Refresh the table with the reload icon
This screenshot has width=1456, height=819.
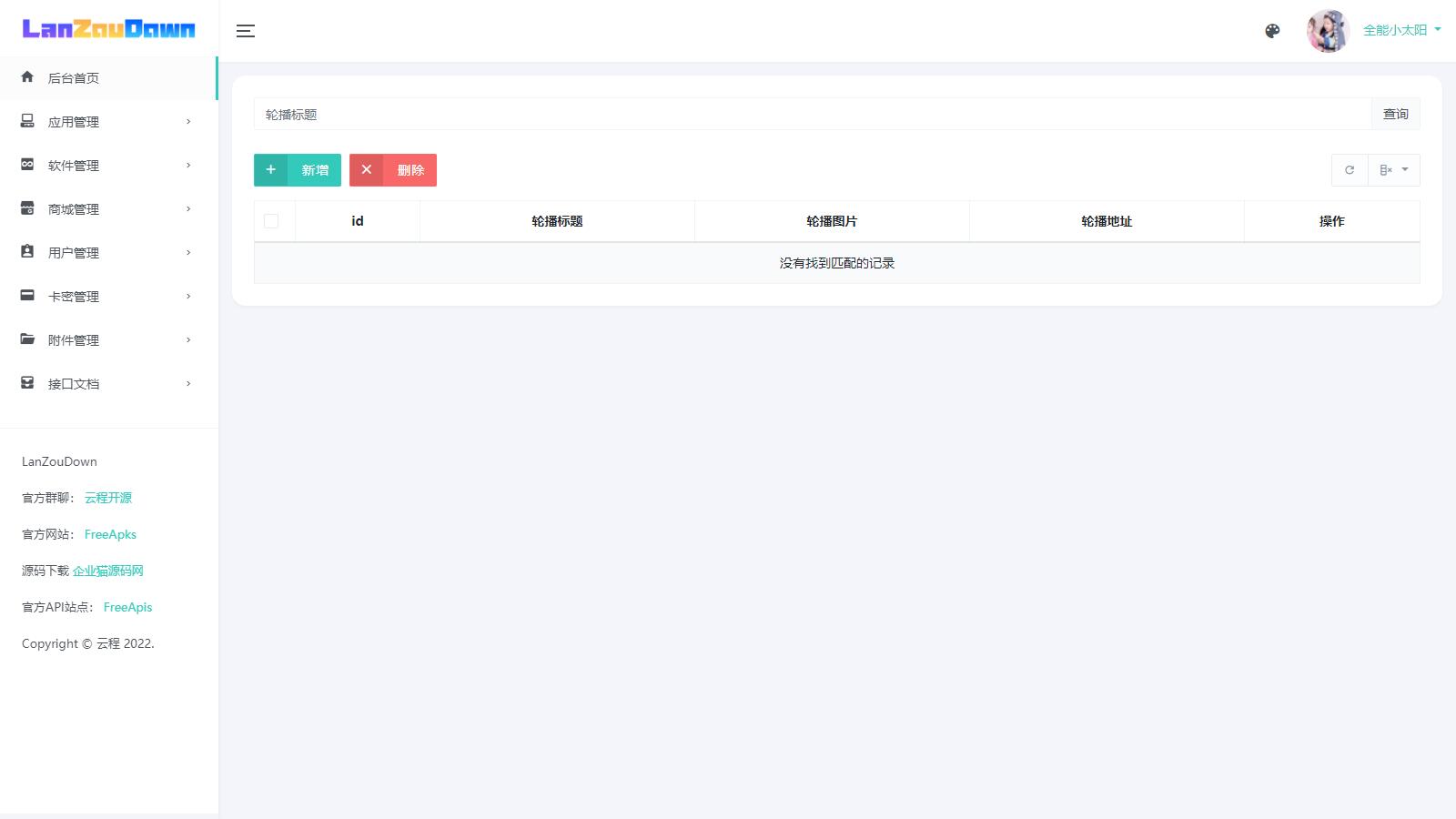click(1350, 170)
